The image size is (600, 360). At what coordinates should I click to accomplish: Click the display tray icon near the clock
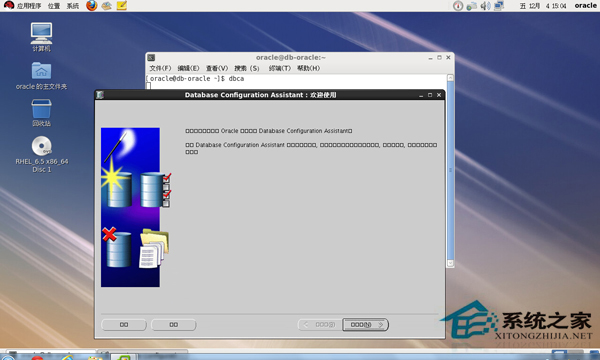click(x=499, y=6)
